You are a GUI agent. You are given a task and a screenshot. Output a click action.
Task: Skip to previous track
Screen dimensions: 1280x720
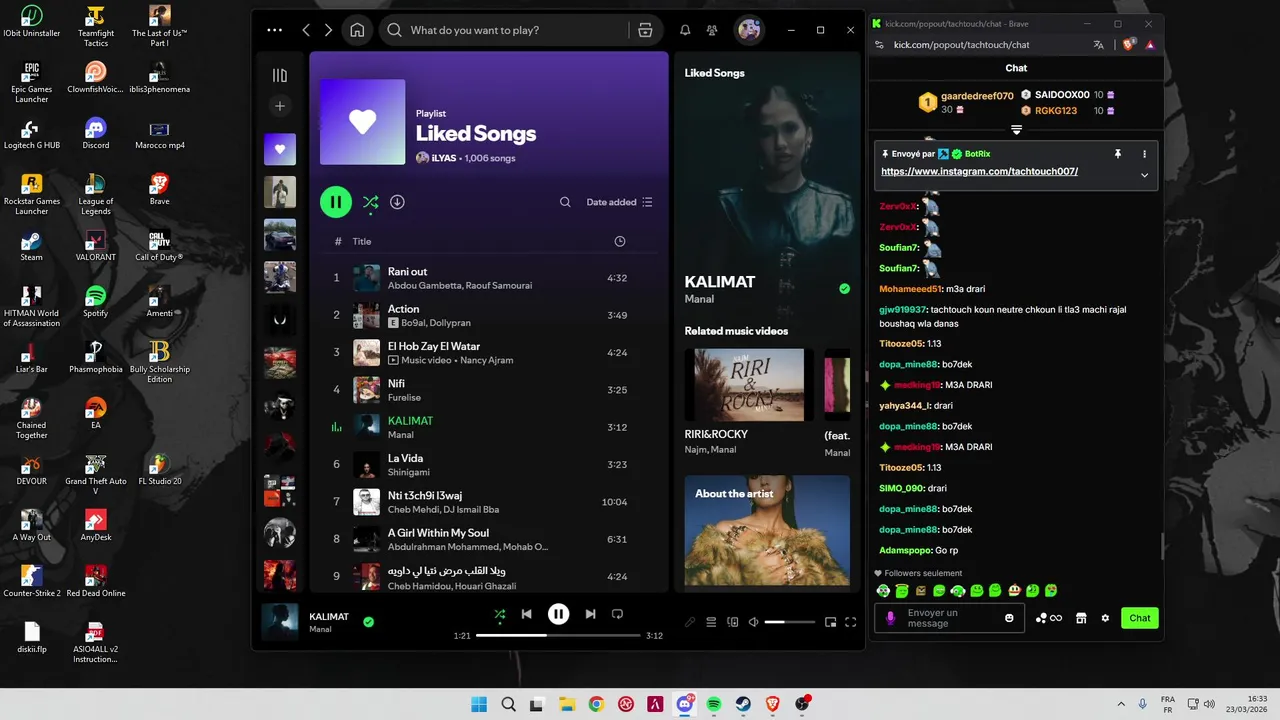point(527,614)
